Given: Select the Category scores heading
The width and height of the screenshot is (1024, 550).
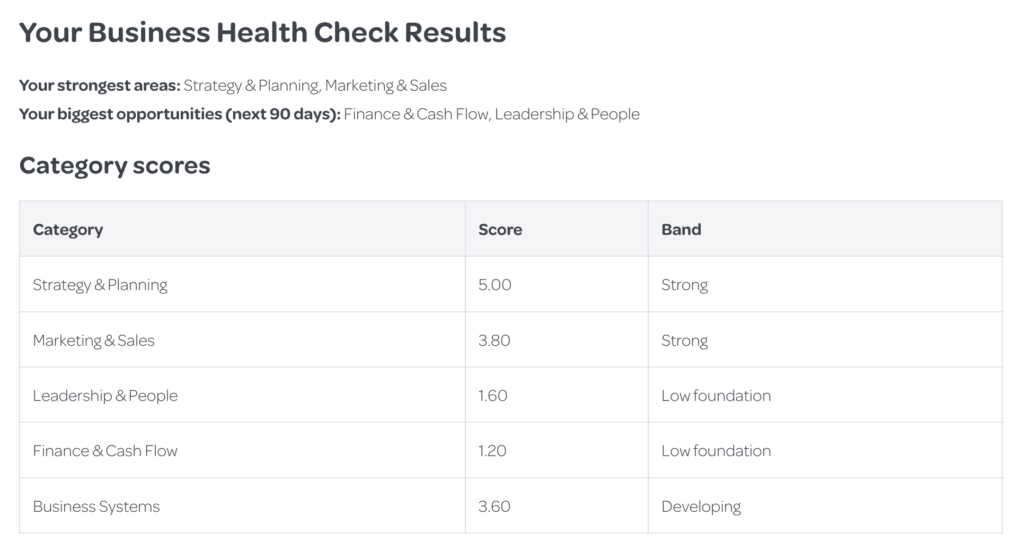Looking at the screenshot, I should click(x=114, y=166).
